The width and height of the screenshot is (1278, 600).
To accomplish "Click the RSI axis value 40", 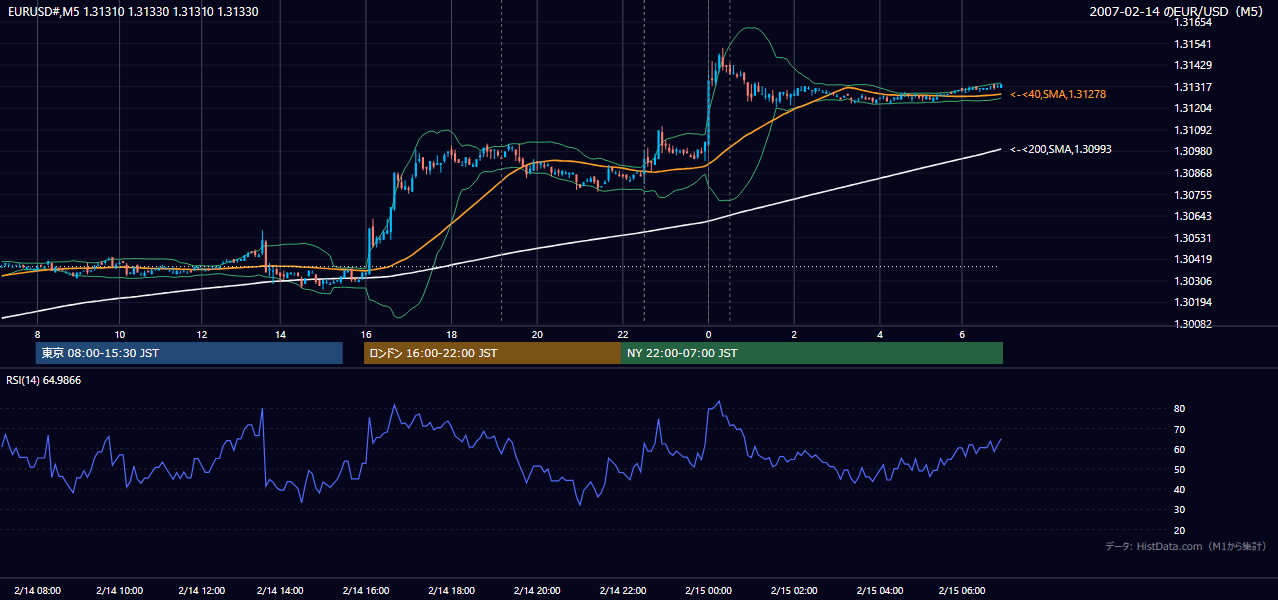I will 1180,489.
